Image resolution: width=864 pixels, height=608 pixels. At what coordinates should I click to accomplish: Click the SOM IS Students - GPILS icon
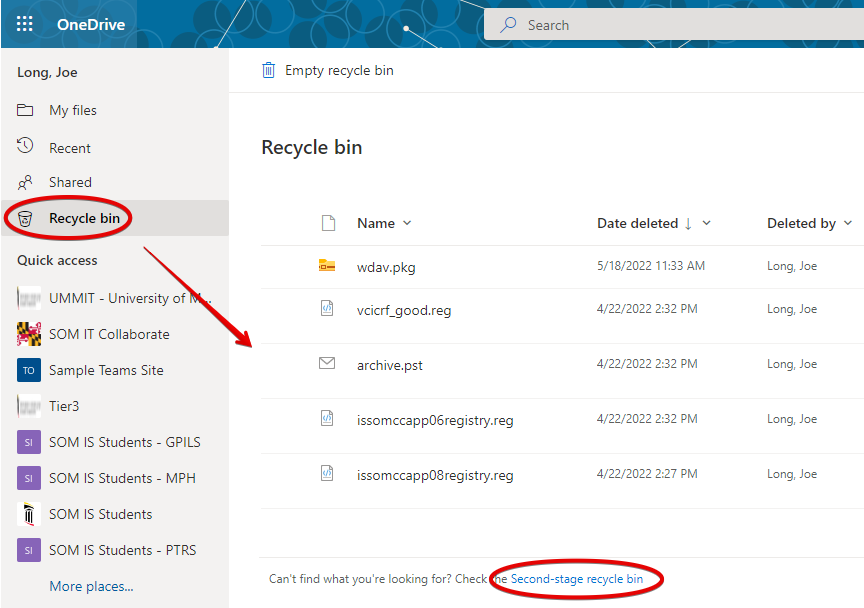point(30,442)
